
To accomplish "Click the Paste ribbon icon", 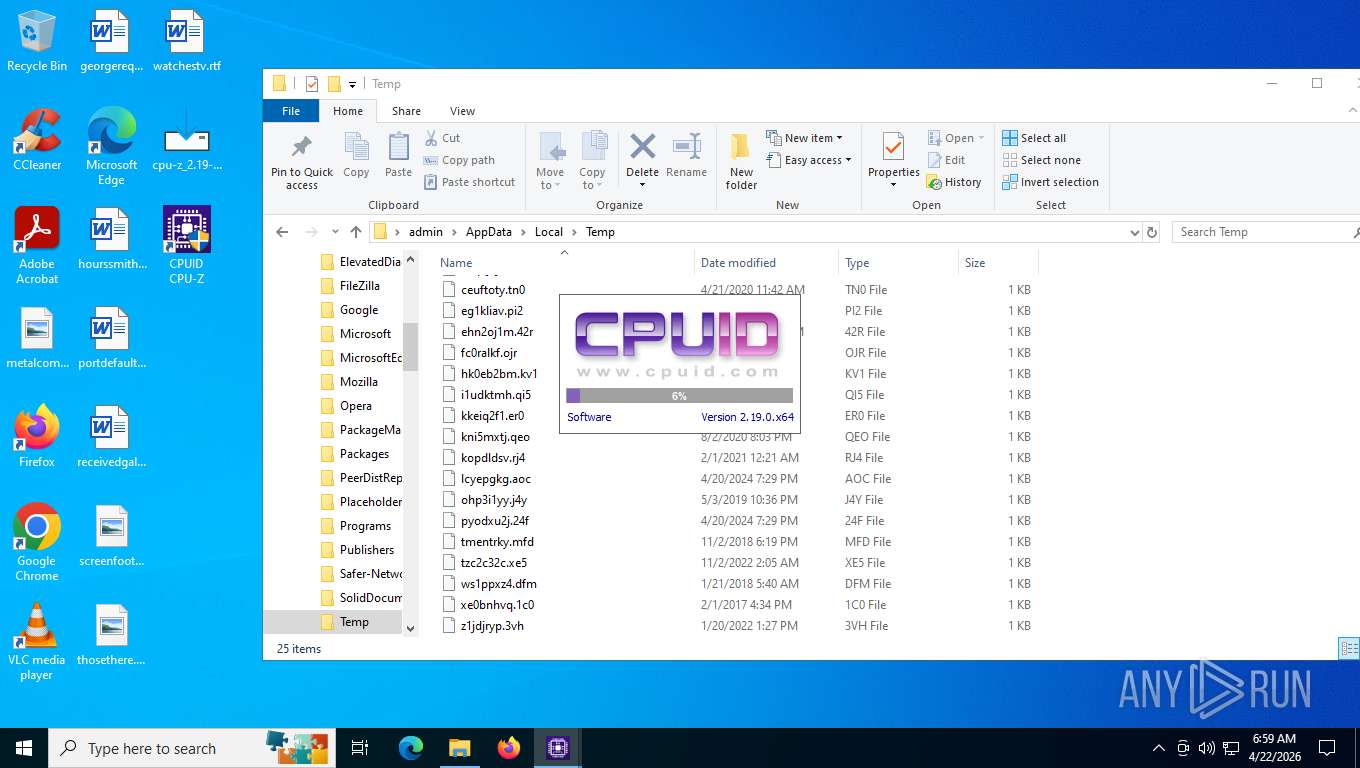I will tap(398, 147).
